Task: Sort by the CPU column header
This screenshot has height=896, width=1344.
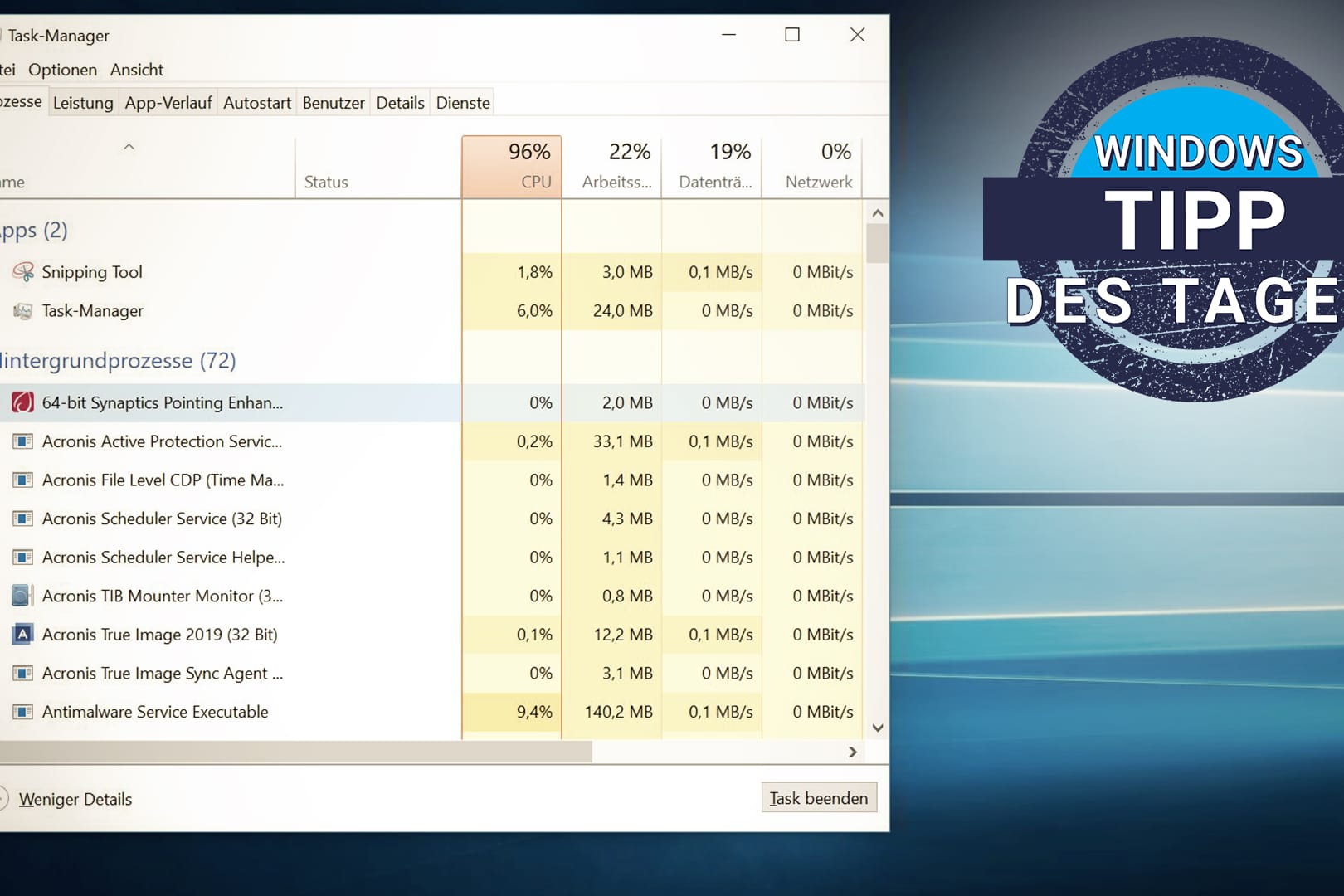Action: pyautogui.click(x=512, y=167)
